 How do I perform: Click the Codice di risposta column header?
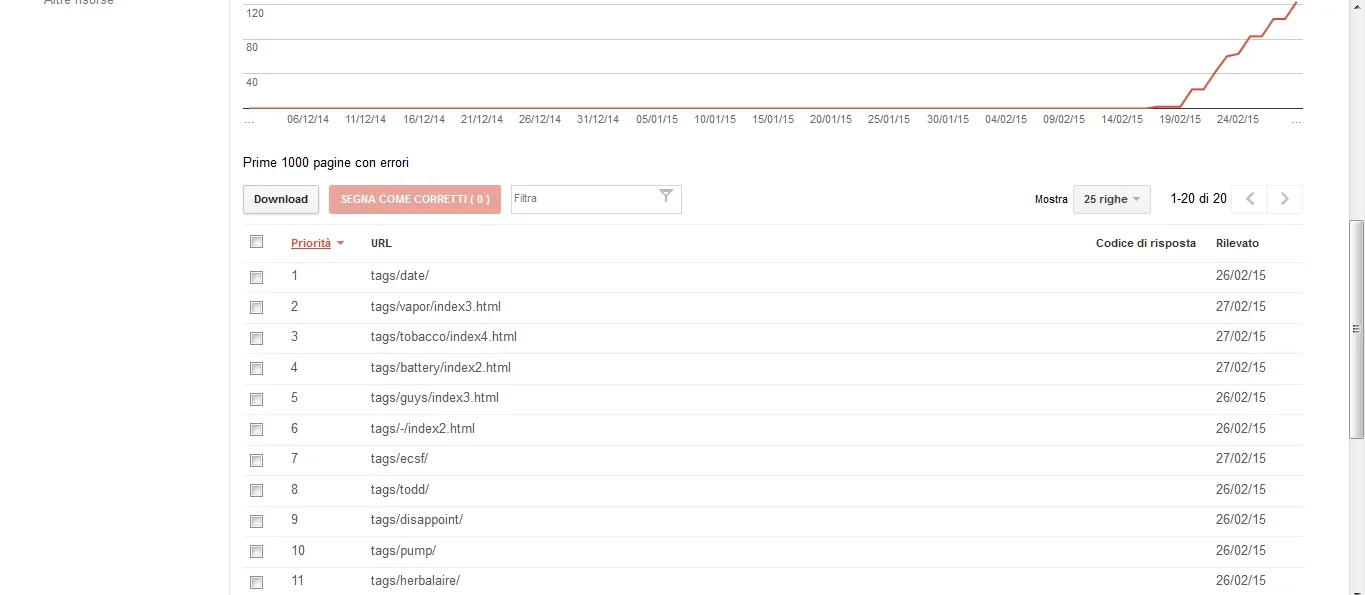click(1146, 243)
